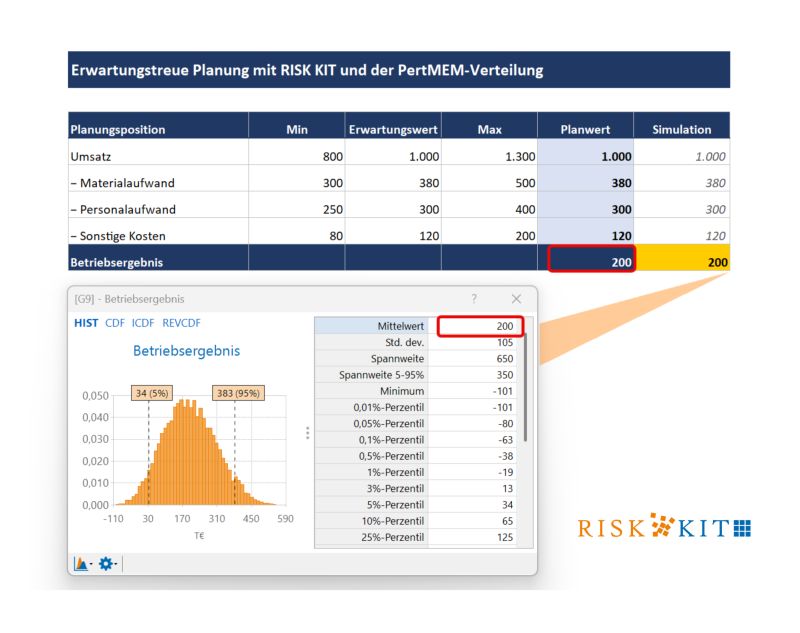Click the RISK KIT logo
Image resolution: width=800 pixels, height=633 pixels.
664,526
